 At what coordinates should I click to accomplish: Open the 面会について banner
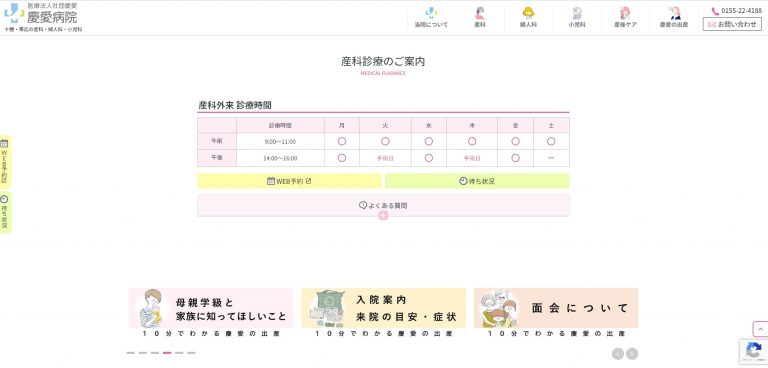pos(556,313)
